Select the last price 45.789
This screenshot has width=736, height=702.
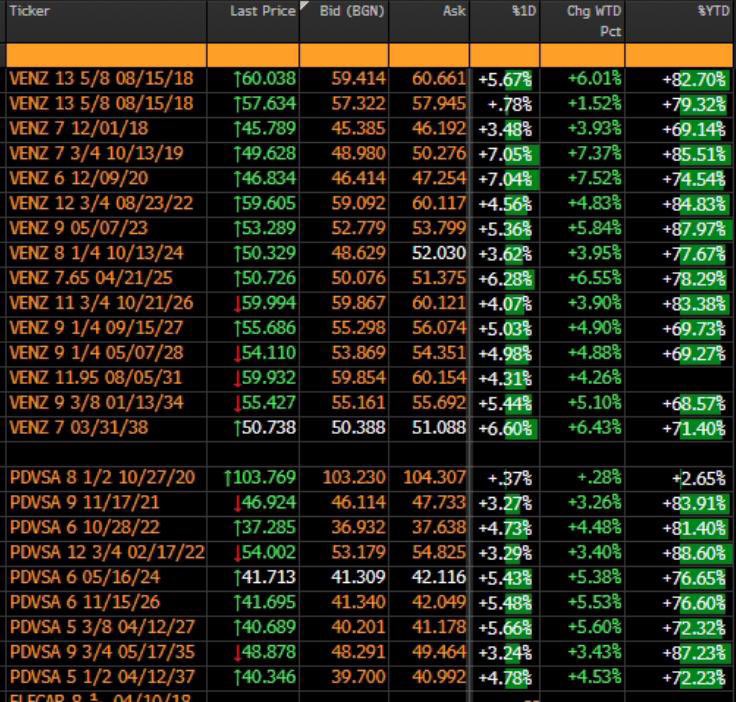click(265, 128)
